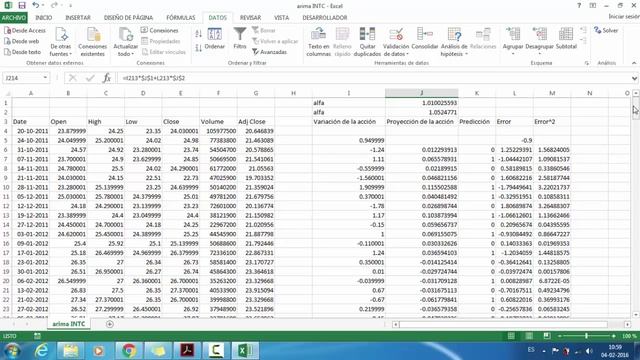Viewport: 640px width, 360px height.
Task: Open Actualizar todo dropdown
Action: [126, 42]
